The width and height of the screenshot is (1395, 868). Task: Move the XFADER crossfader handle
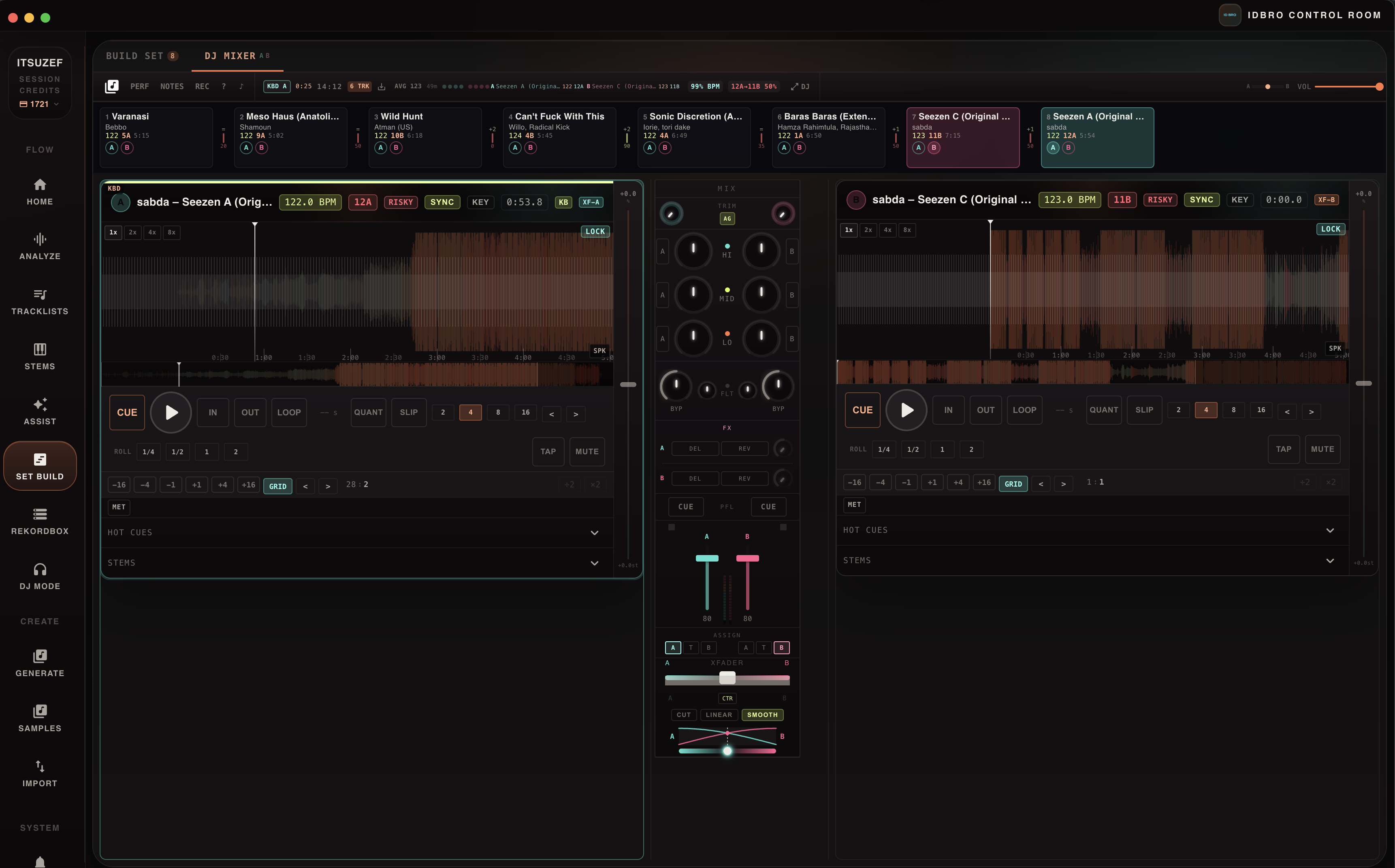[x=727, y=678]
